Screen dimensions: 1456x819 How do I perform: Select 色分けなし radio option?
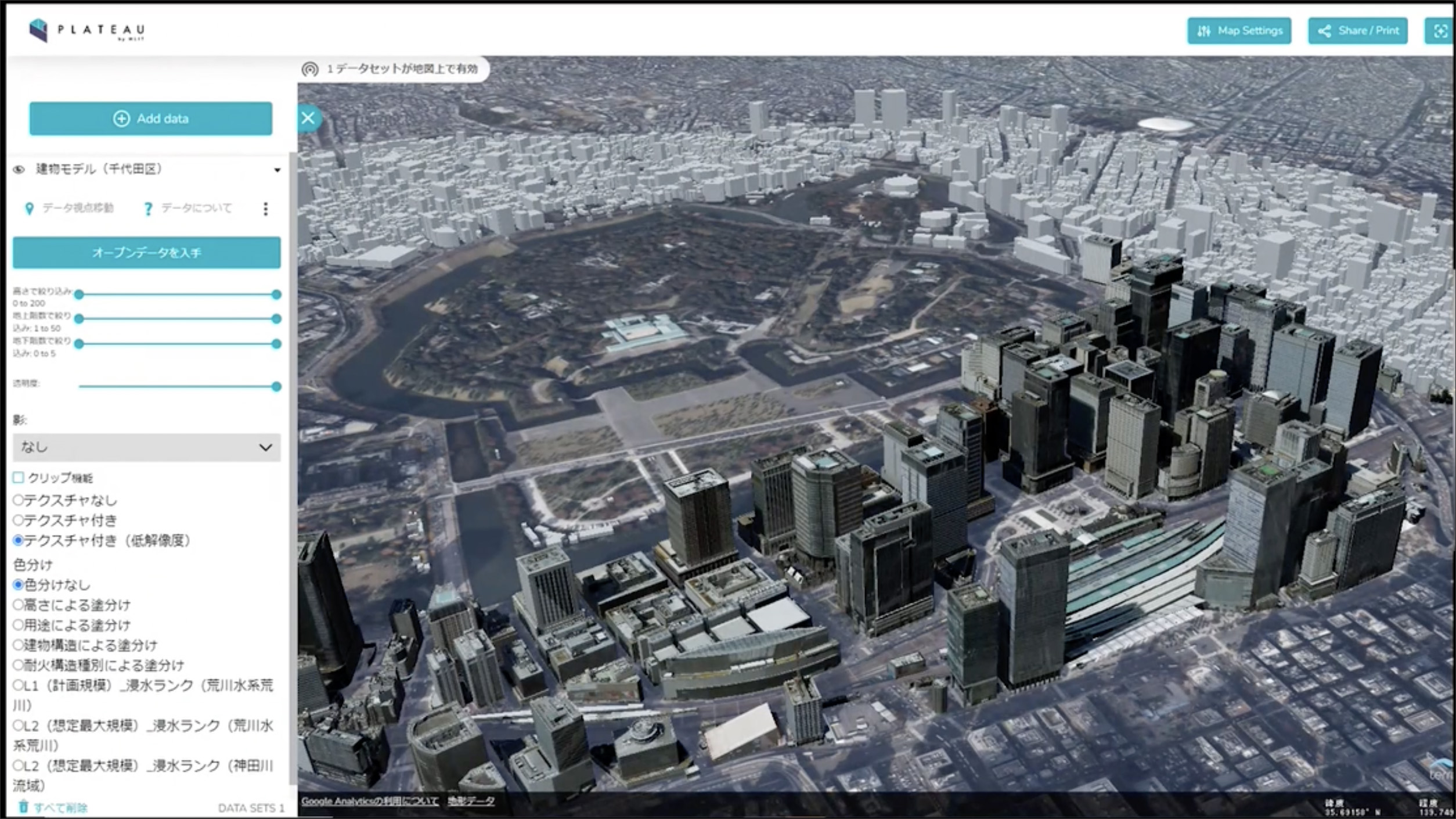[x=18, y=585]
